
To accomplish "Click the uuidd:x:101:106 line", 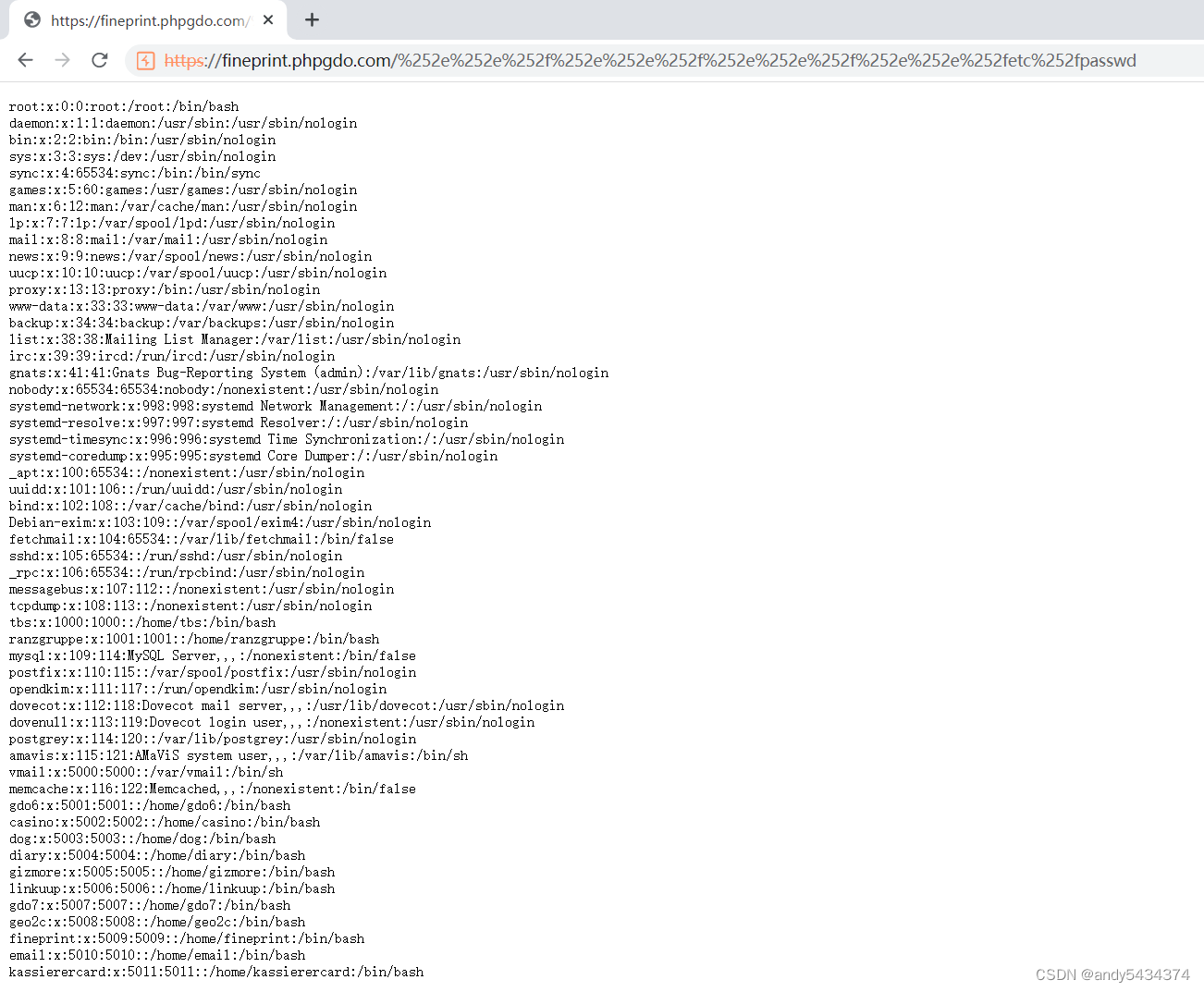I will pyautogui.click(x=176, y=489).
